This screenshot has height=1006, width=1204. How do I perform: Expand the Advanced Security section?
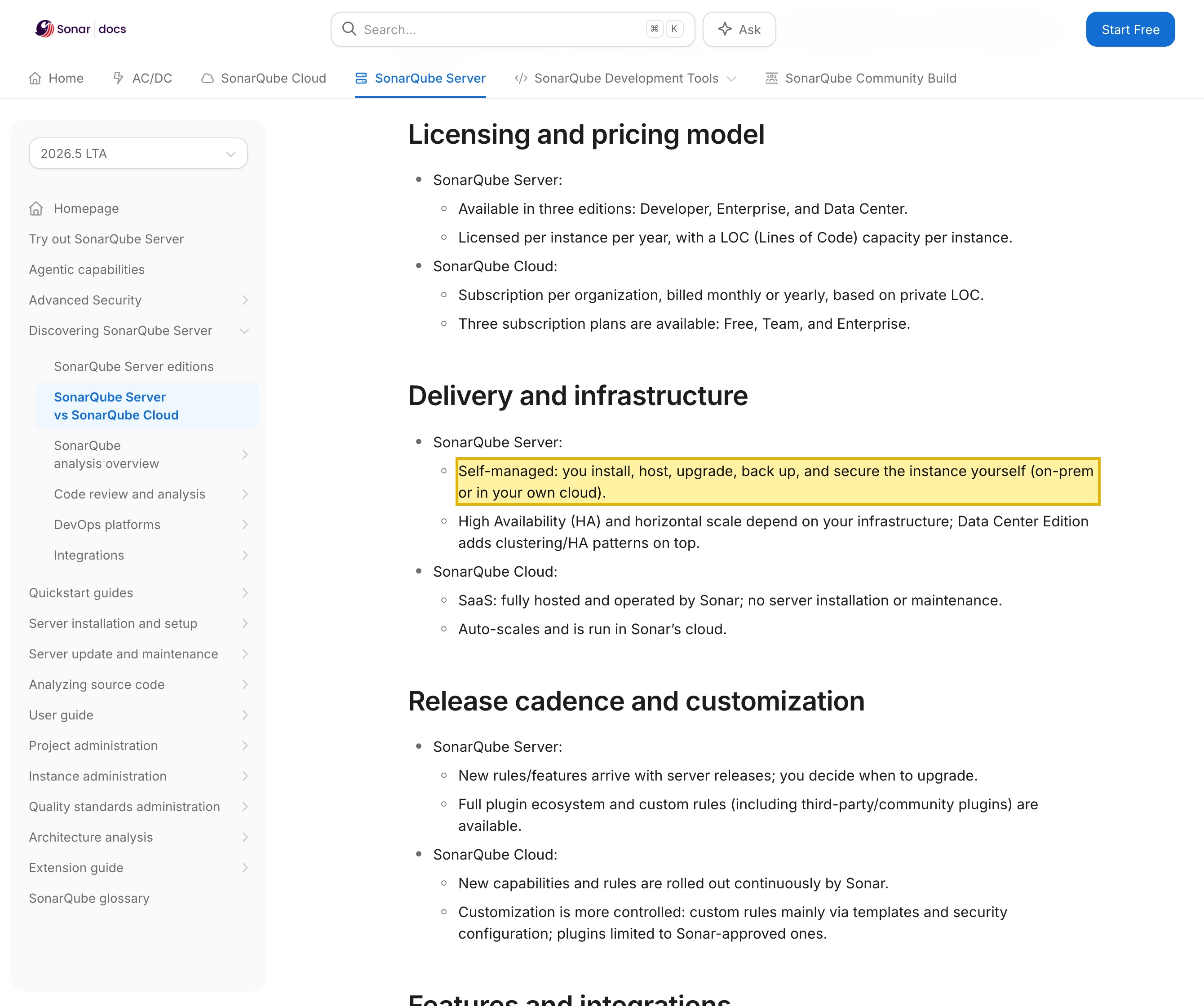[x=245, y=300]
